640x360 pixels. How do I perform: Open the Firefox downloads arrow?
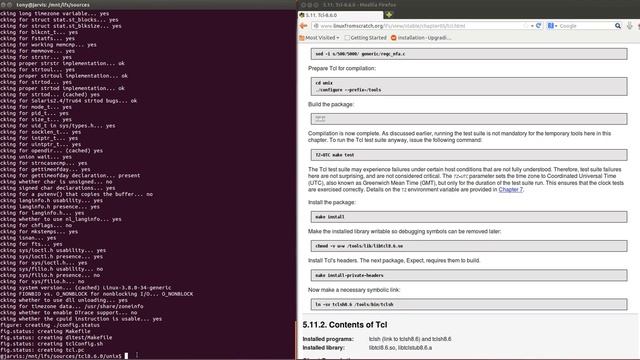630,26
